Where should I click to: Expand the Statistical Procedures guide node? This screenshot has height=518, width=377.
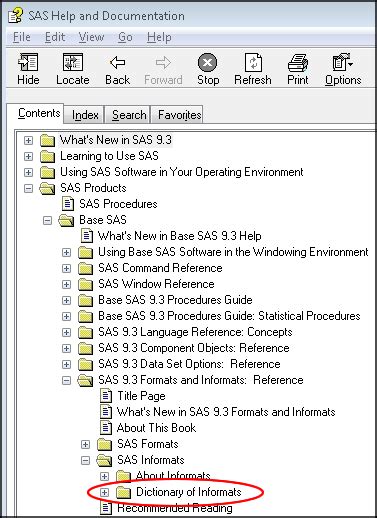click(x=66, y=316)
